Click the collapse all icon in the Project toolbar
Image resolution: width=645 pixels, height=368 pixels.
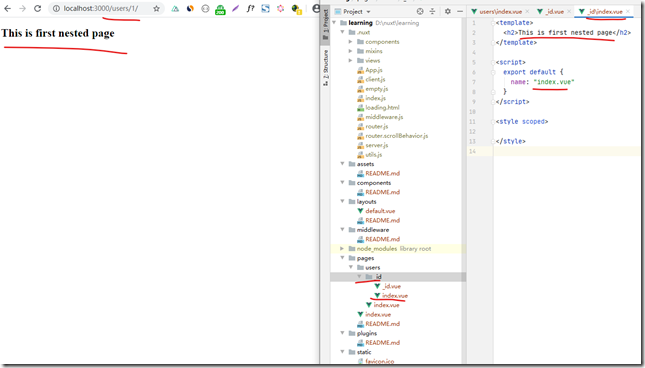point(432,12)
